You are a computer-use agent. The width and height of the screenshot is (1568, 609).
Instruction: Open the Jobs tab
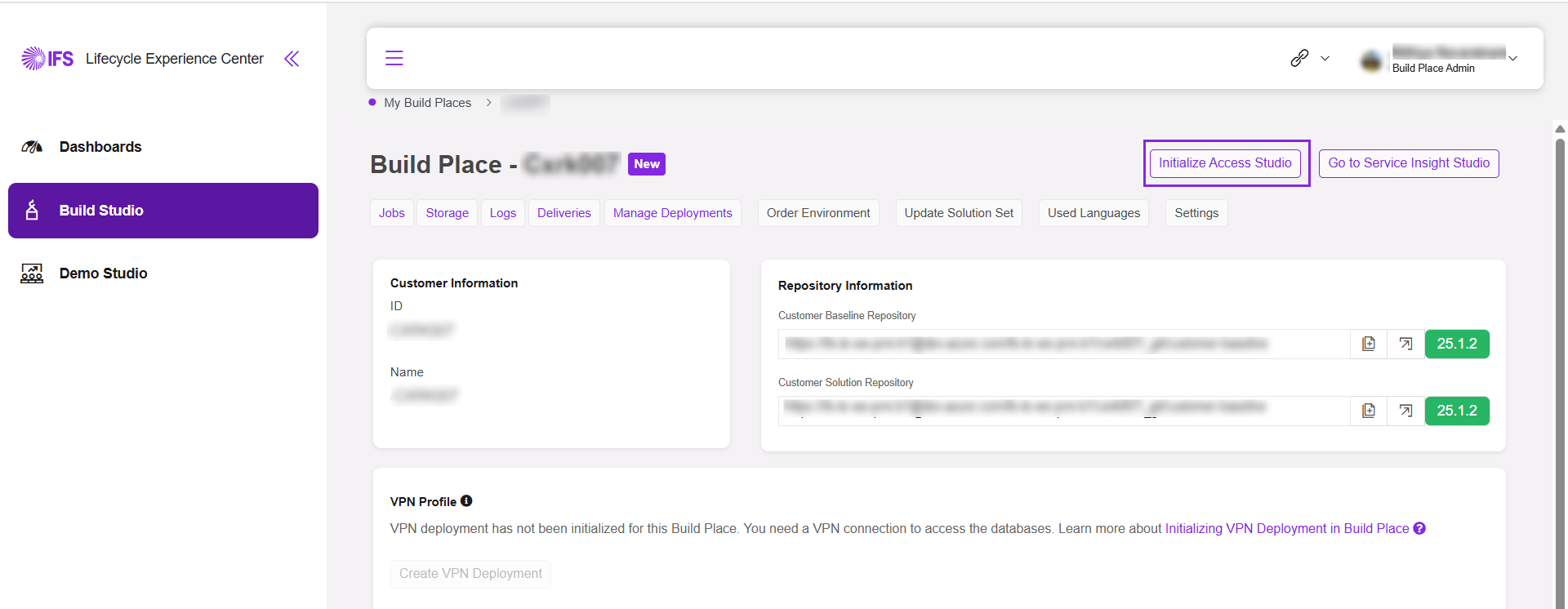point(392,213)
